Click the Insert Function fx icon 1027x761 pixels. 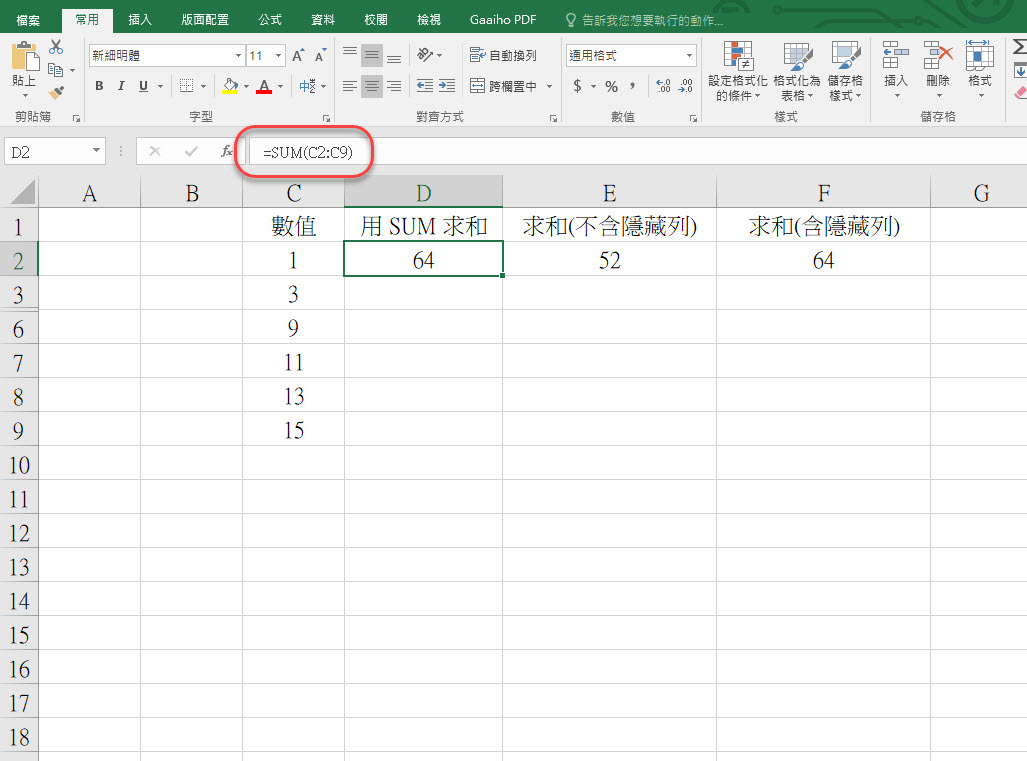point(227,152)
